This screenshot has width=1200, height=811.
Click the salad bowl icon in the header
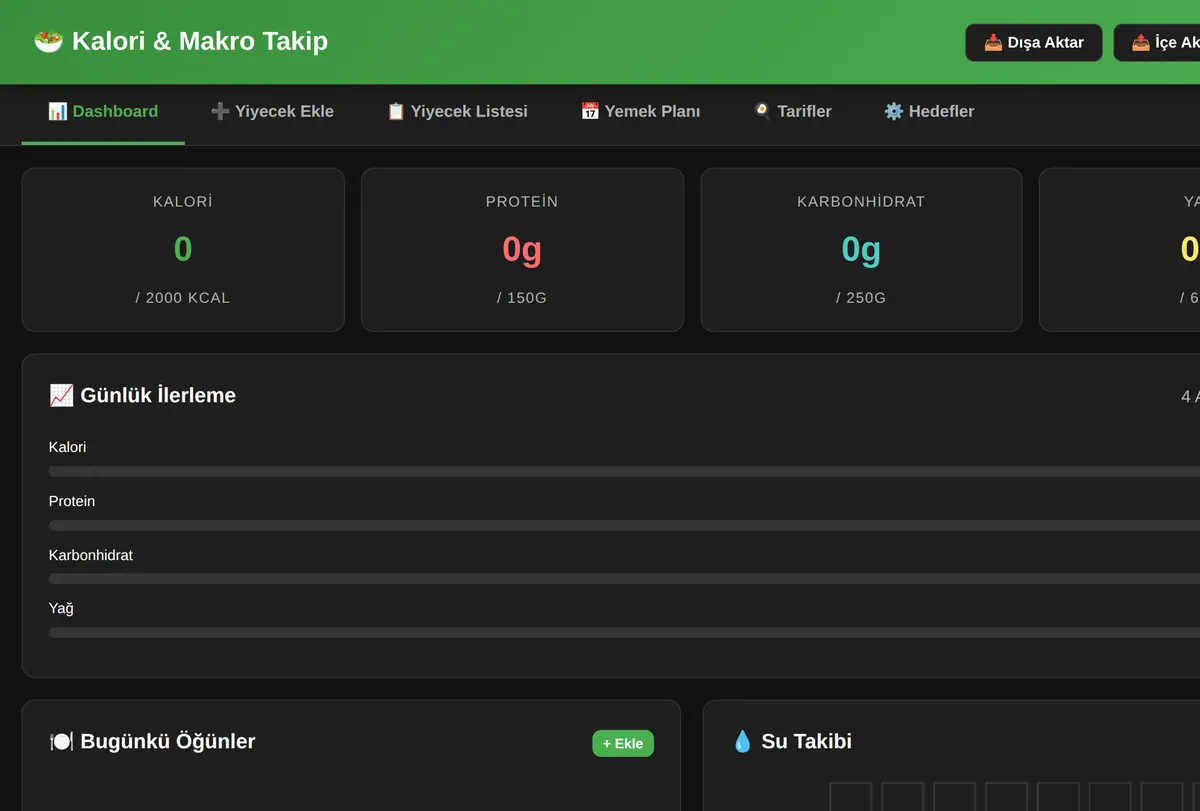(48, 41)
